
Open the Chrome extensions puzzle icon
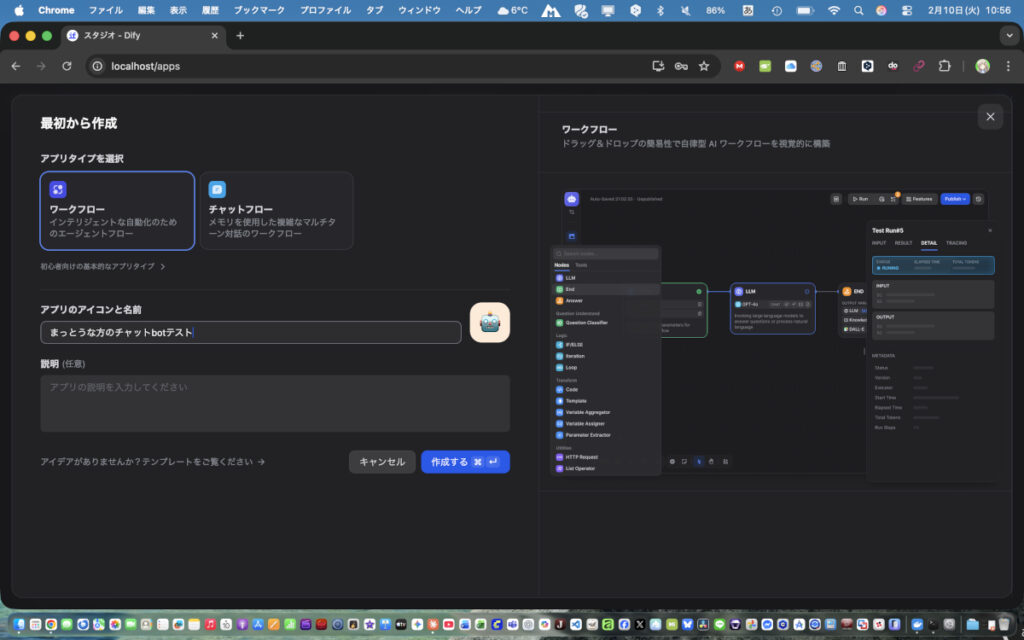[944, 66]
